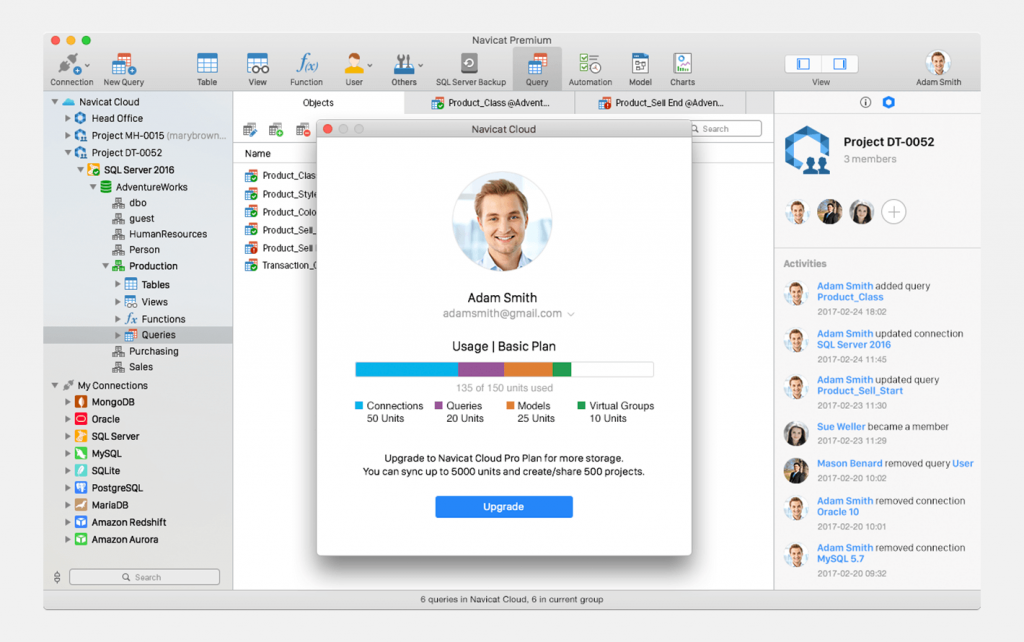The image size is (1024, 642).
Task: Select the project hexagon tab in right pane
Action: tap(888, 103)
